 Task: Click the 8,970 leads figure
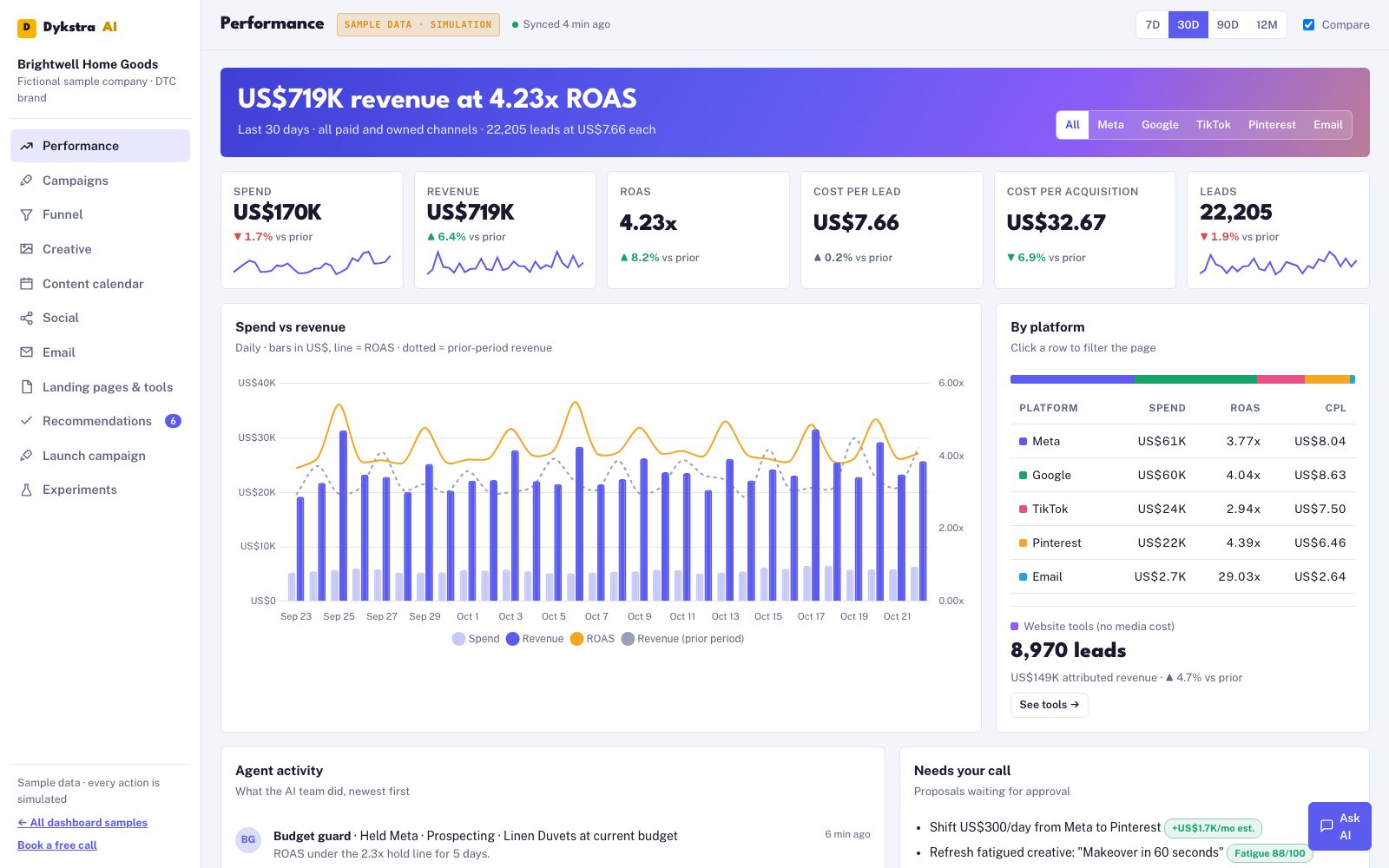pos(1069,651)
